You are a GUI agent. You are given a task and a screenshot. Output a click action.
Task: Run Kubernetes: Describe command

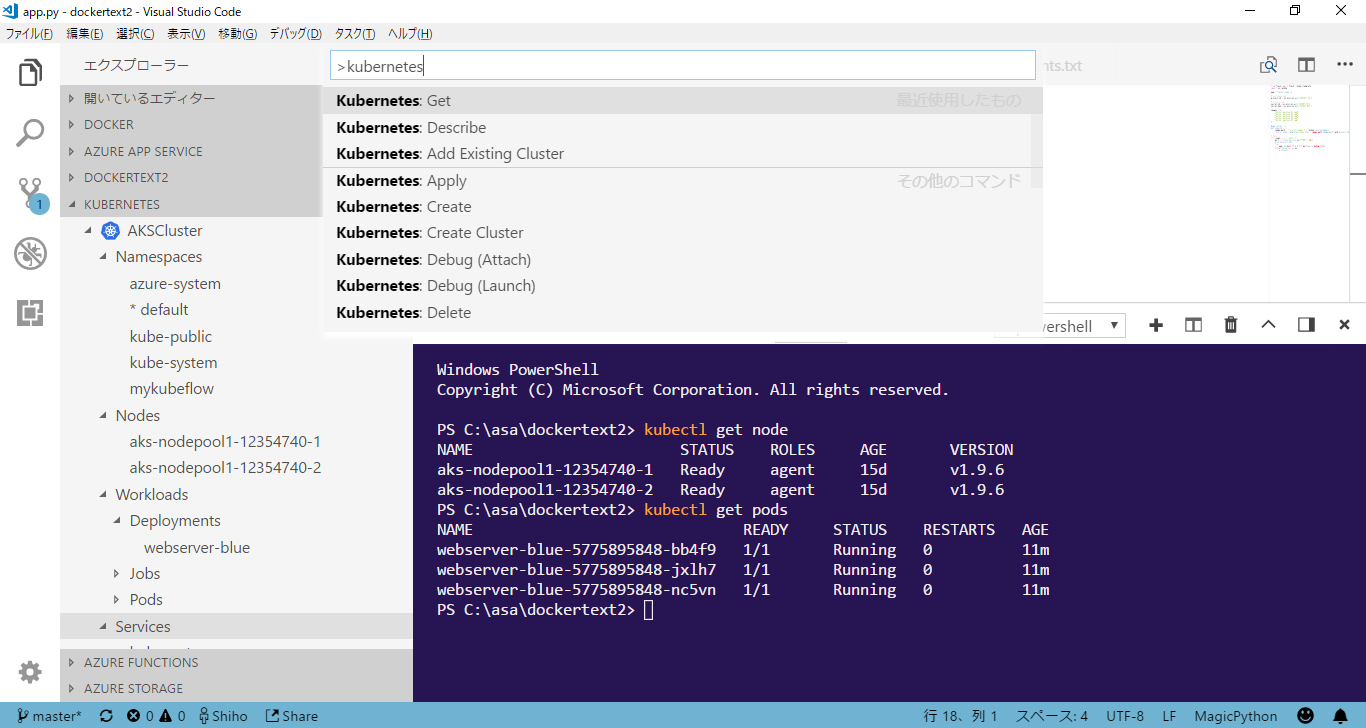pyautogui.click(x=682, y=128)
